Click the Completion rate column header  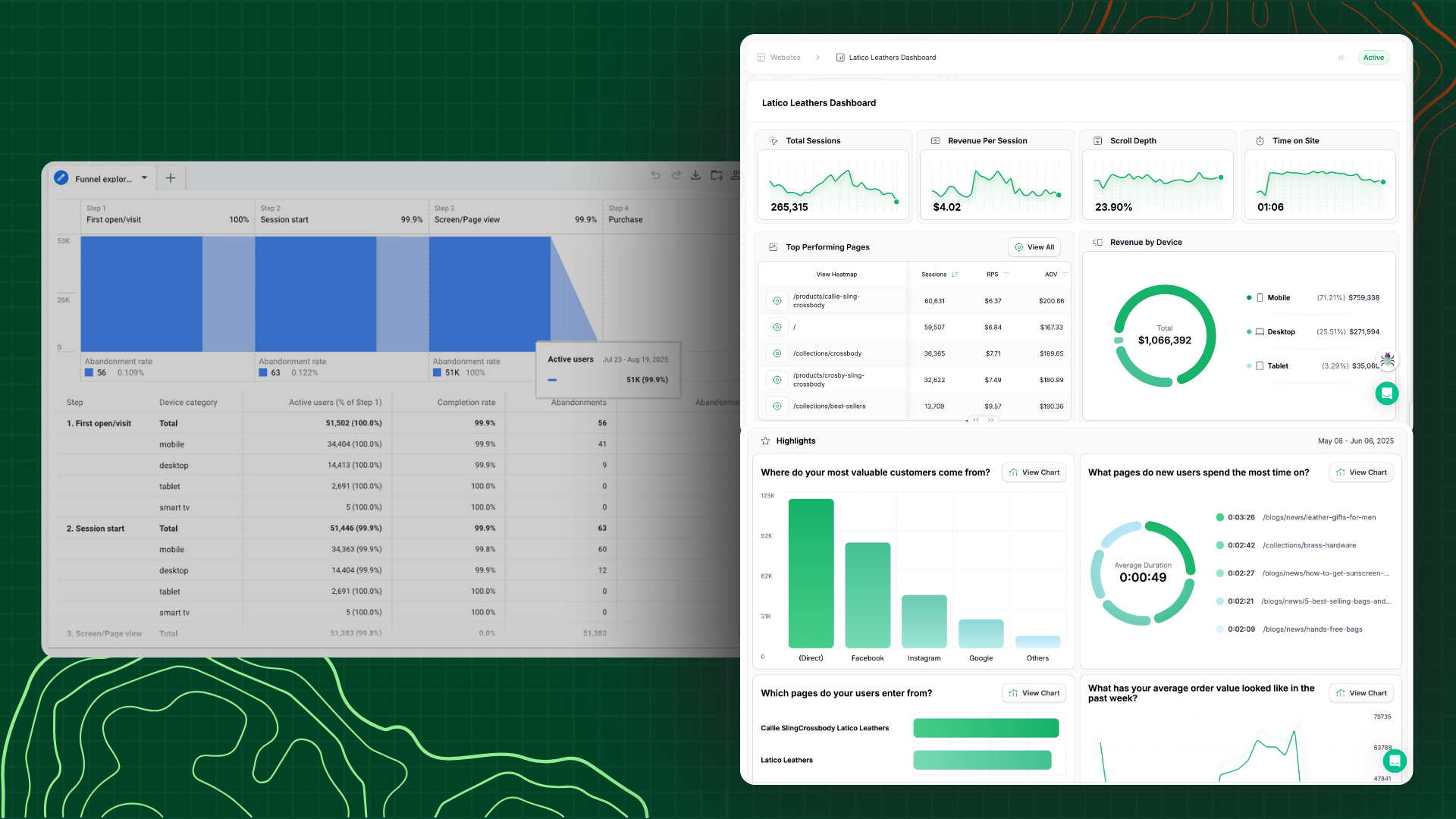[466, 403]
